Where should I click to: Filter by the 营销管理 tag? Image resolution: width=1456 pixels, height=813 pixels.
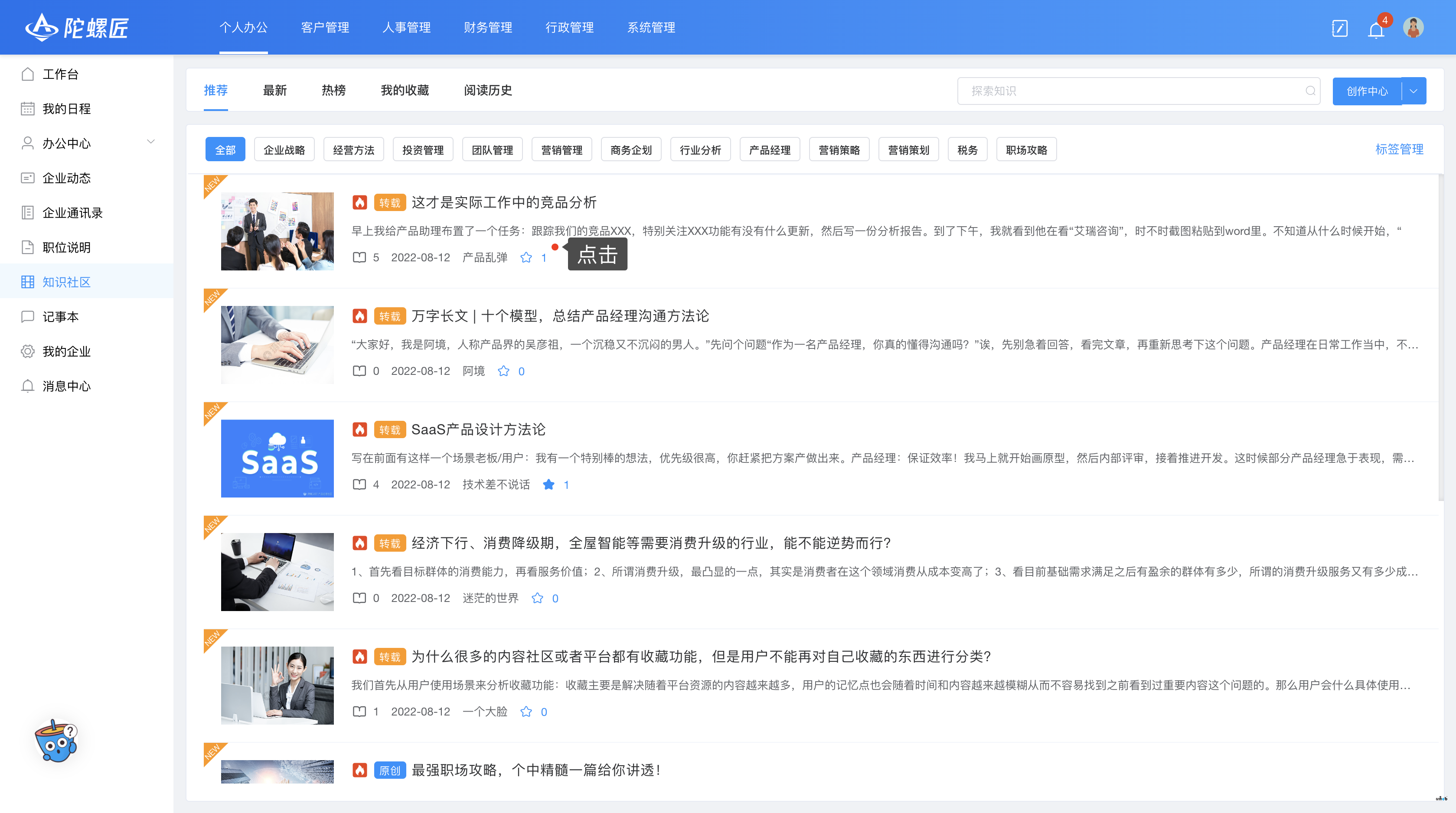pos(561,150)
